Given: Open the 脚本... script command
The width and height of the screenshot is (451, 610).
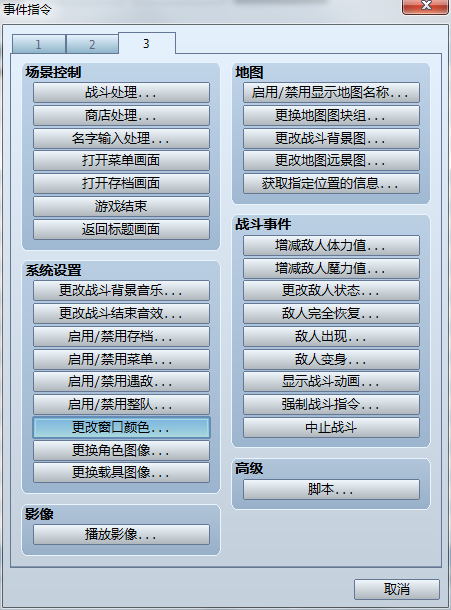Looking at the screenshot, I should pyautogui.click(x=332, y=489).
